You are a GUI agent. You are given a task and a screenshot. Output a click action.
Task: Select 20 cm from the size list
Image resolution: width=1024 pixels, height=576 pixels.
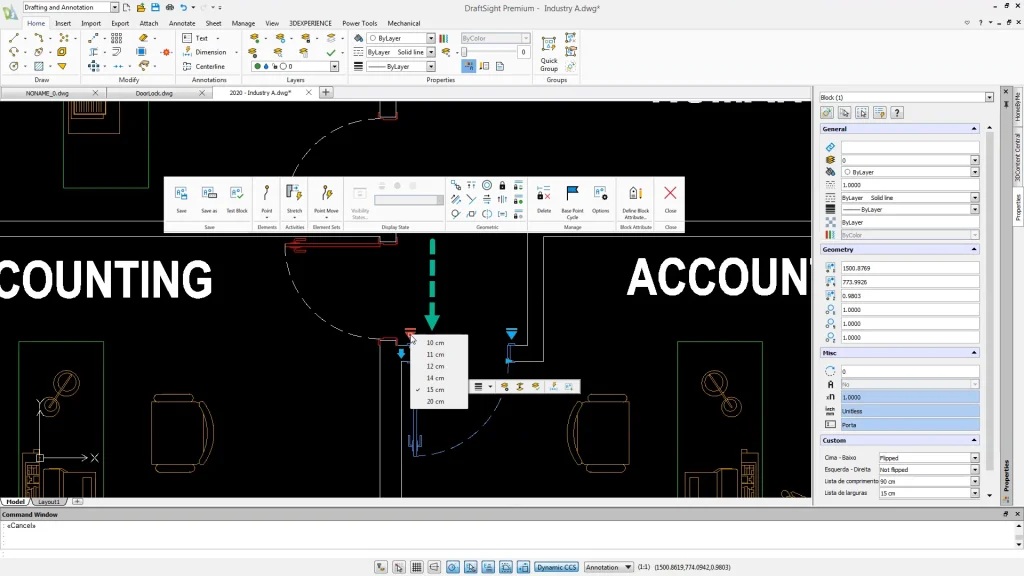[435, 401]
